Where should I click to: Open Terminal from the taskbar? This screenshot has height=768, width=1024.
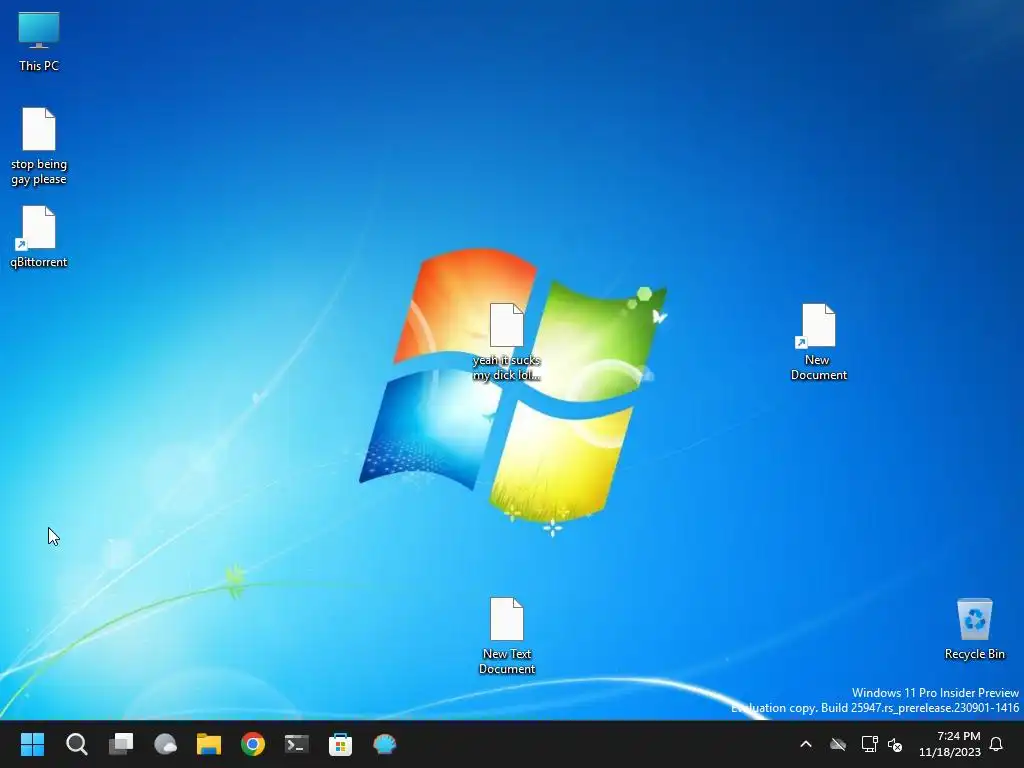(296, 744)
